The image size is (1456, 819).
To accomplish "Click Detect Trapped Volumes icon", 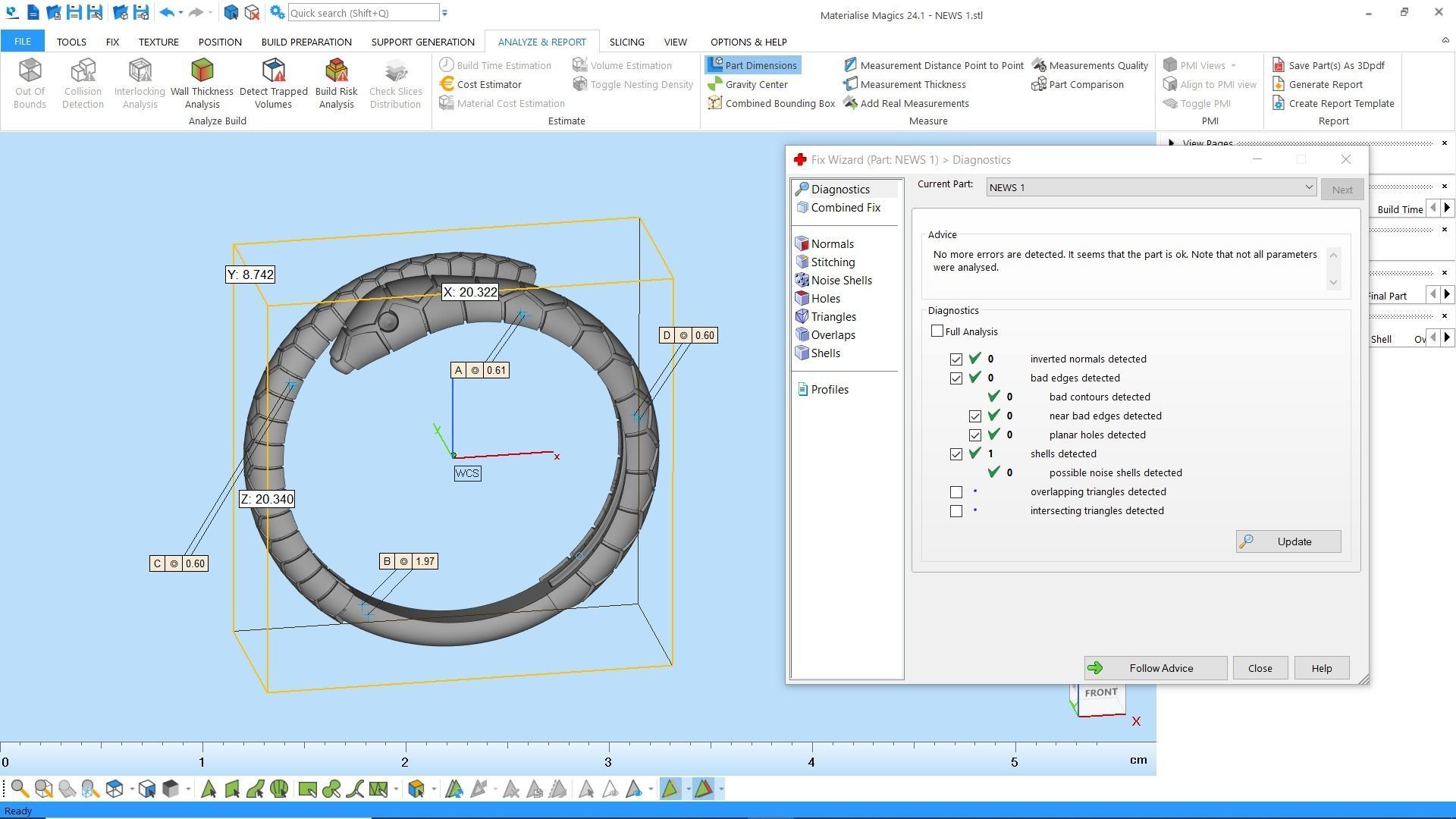I will click(x=273, y=82).
